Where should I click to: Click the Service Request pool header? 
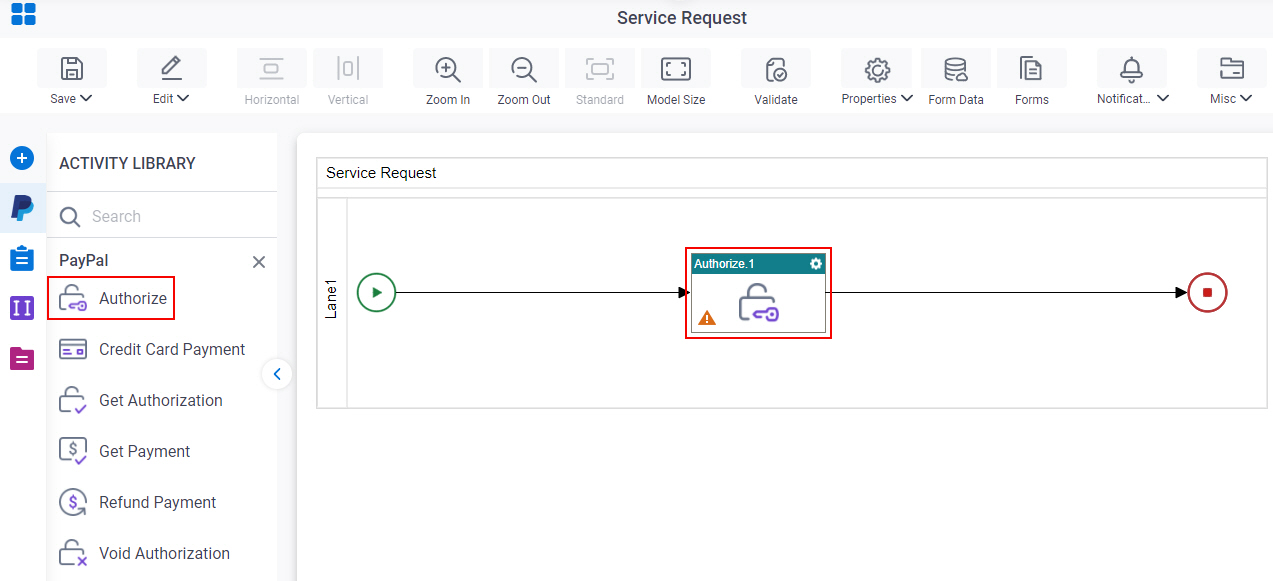coord(791,173)
